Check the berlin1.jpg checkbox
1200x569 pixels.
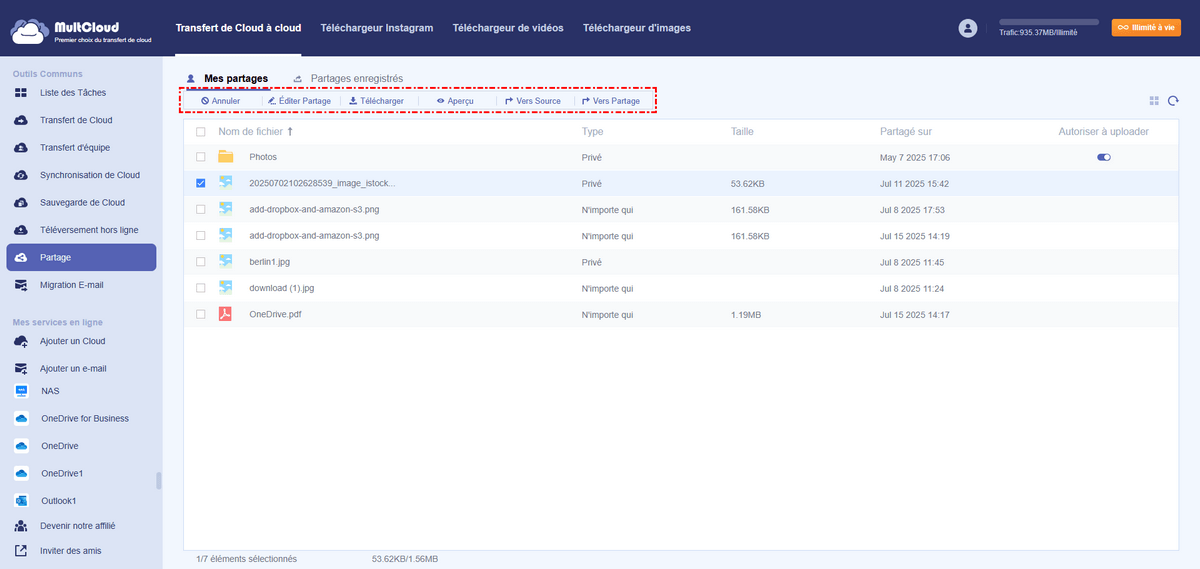(x=201, y=262)
